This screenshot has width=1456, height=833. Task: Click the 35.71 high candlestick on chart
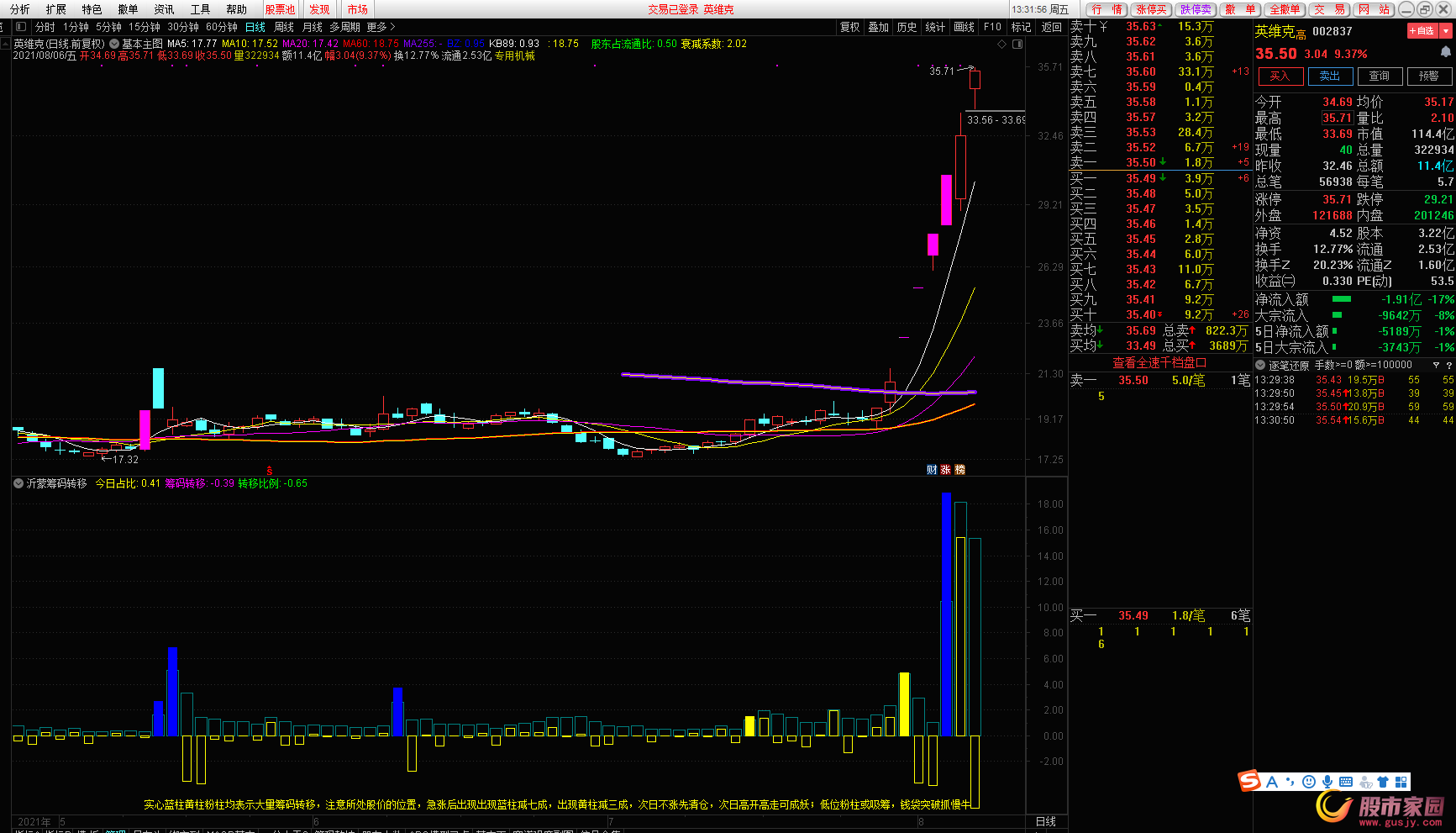pos(975,81)
